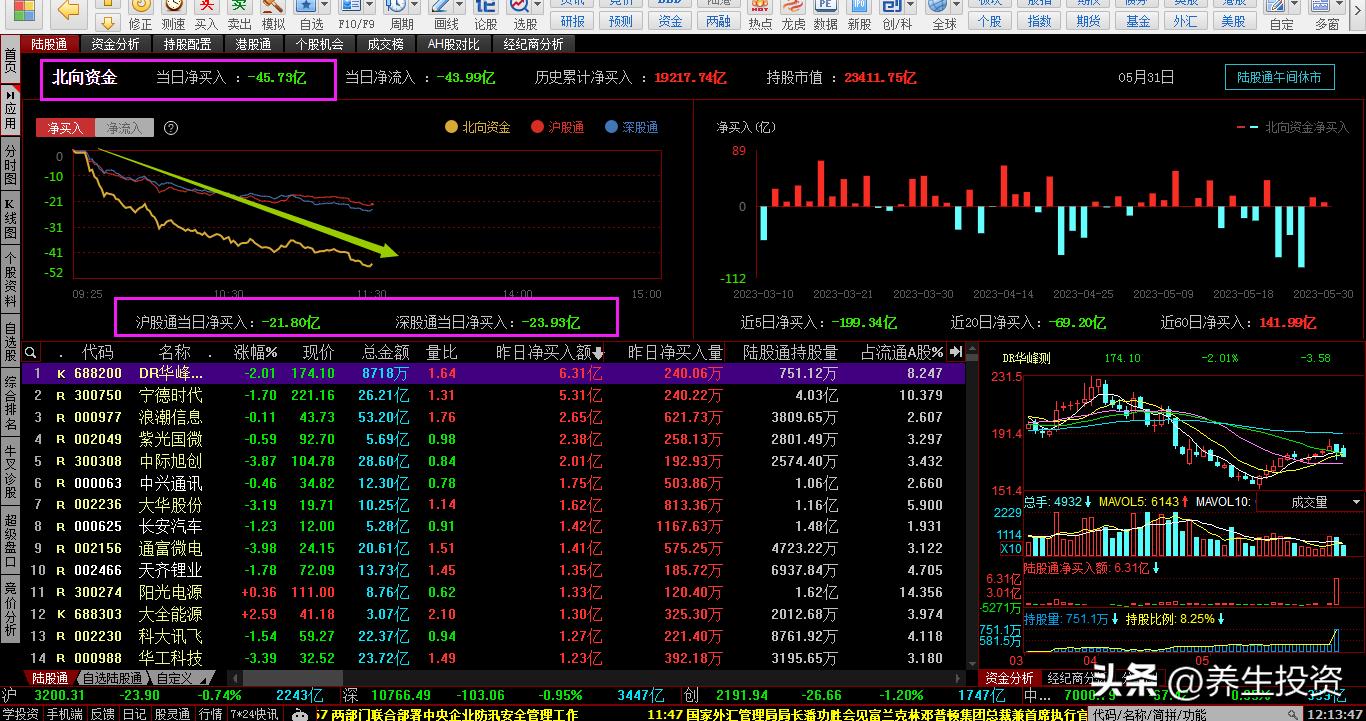Toggle the 北向资金 legend series
This screenshot has height=721, width=1366.
[478, 128]
